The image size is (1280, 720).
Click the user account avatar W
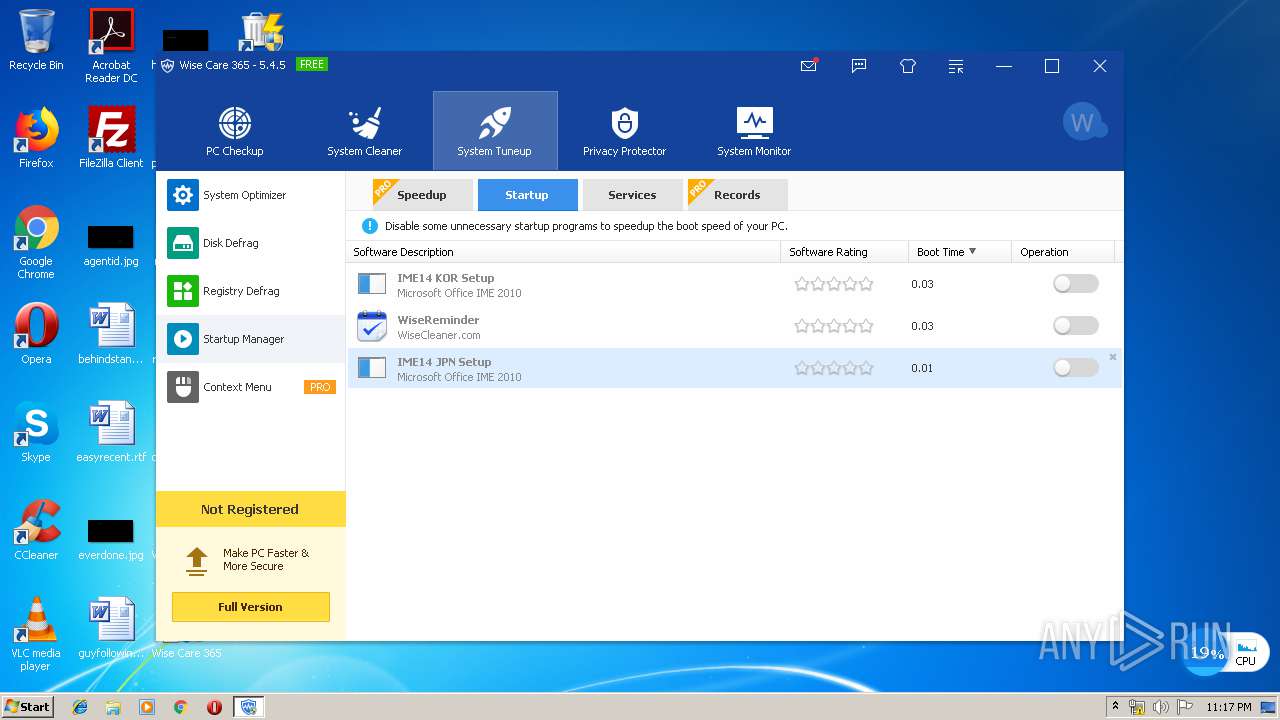coord(1084,122)
